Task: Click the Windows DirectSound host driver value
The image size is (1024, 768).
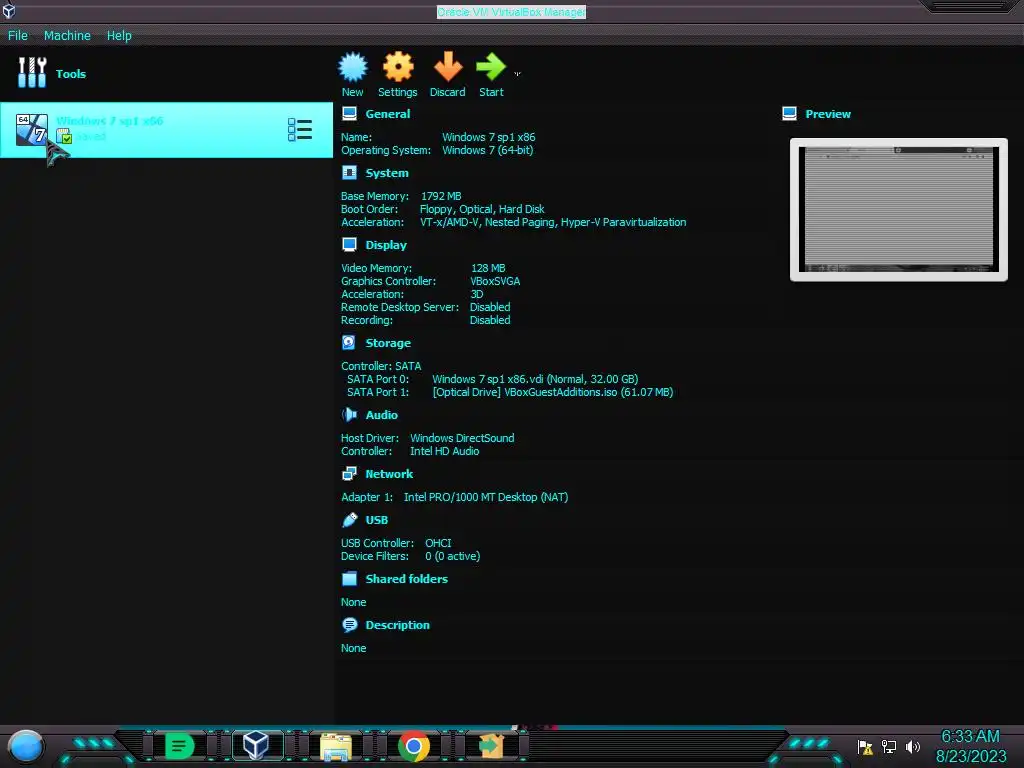Action: pyautogui.click(x=462, y=438)
